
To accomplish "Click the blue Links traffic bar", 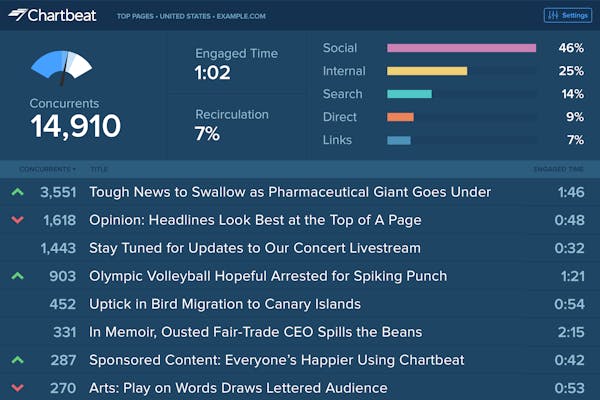I will 398,140.
